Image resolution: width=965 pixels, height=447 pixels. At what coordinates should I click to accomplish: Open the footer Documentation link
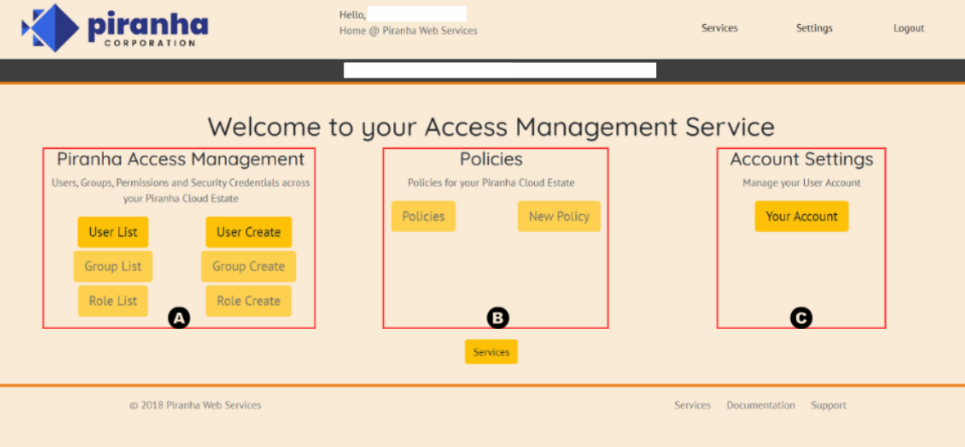coord(760,405)
